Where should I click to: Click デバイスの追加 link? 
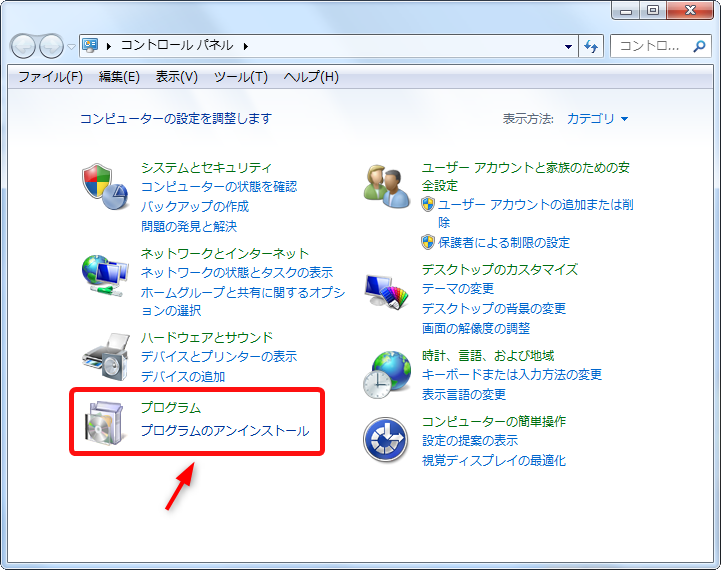(x=183, y=376)
